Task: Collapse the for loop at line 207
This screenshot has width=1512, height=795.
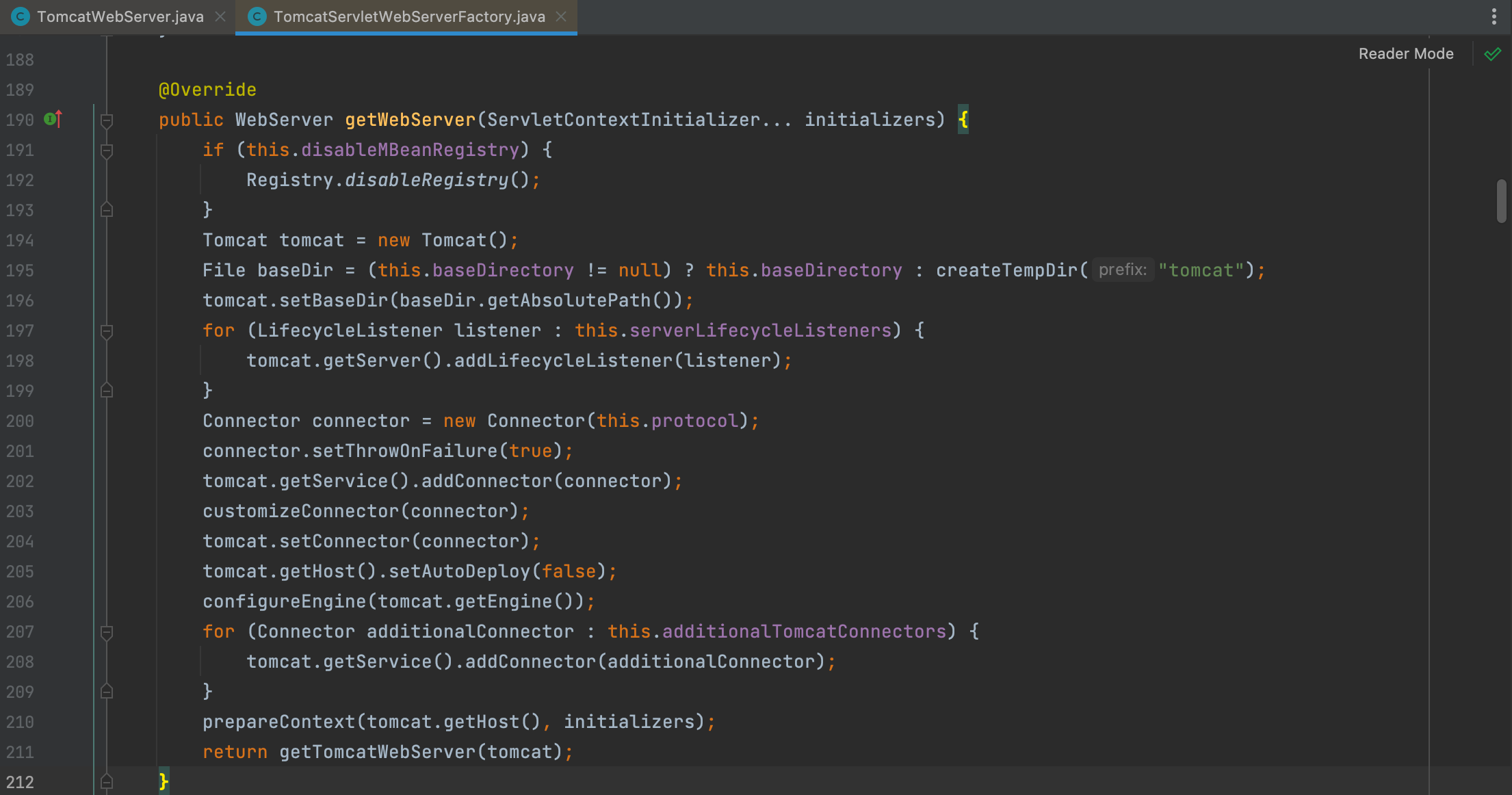Action: pyautogui.click(x=107, y=632)
